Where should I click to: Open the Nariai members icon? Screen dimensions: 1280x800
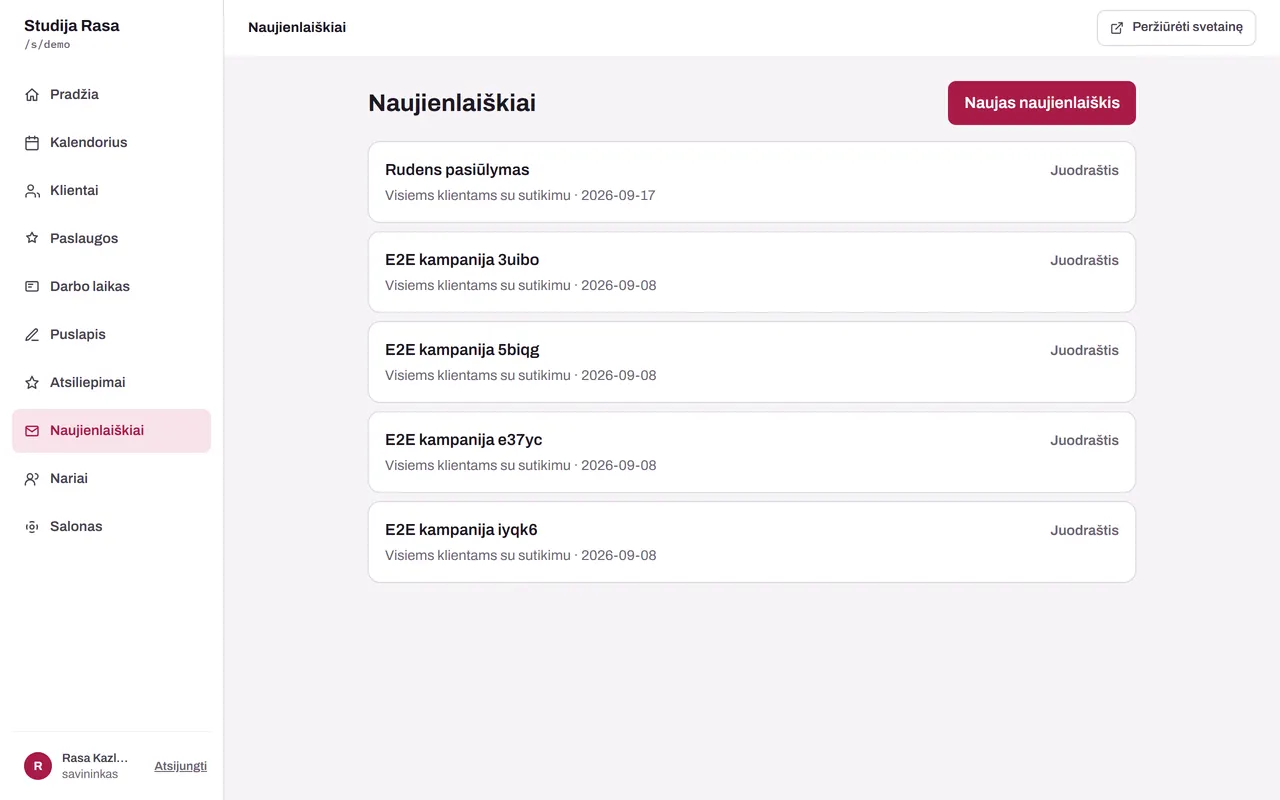pos(32,479)
